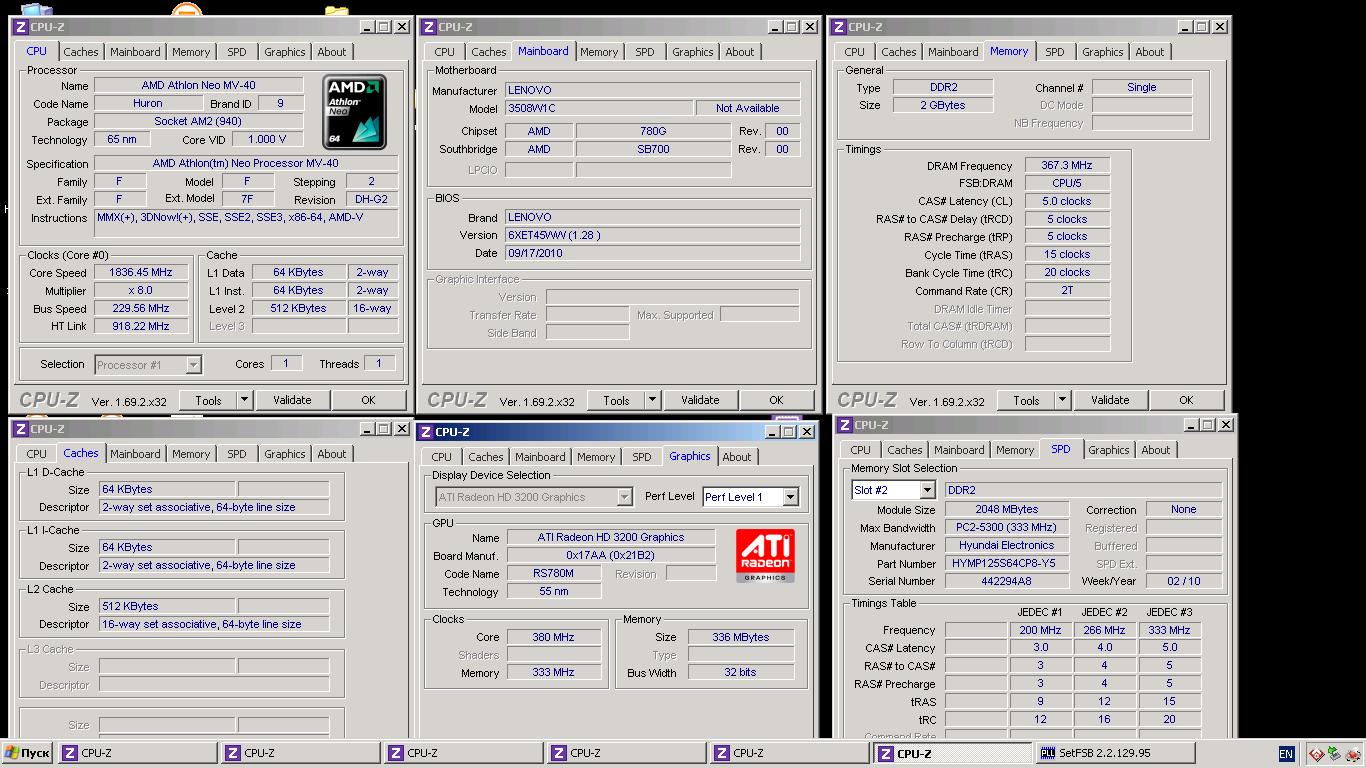Screen dimensions: 1366x768
Task: Open the About tab in the SPD-tab window
Action: tap(1156, 450)
